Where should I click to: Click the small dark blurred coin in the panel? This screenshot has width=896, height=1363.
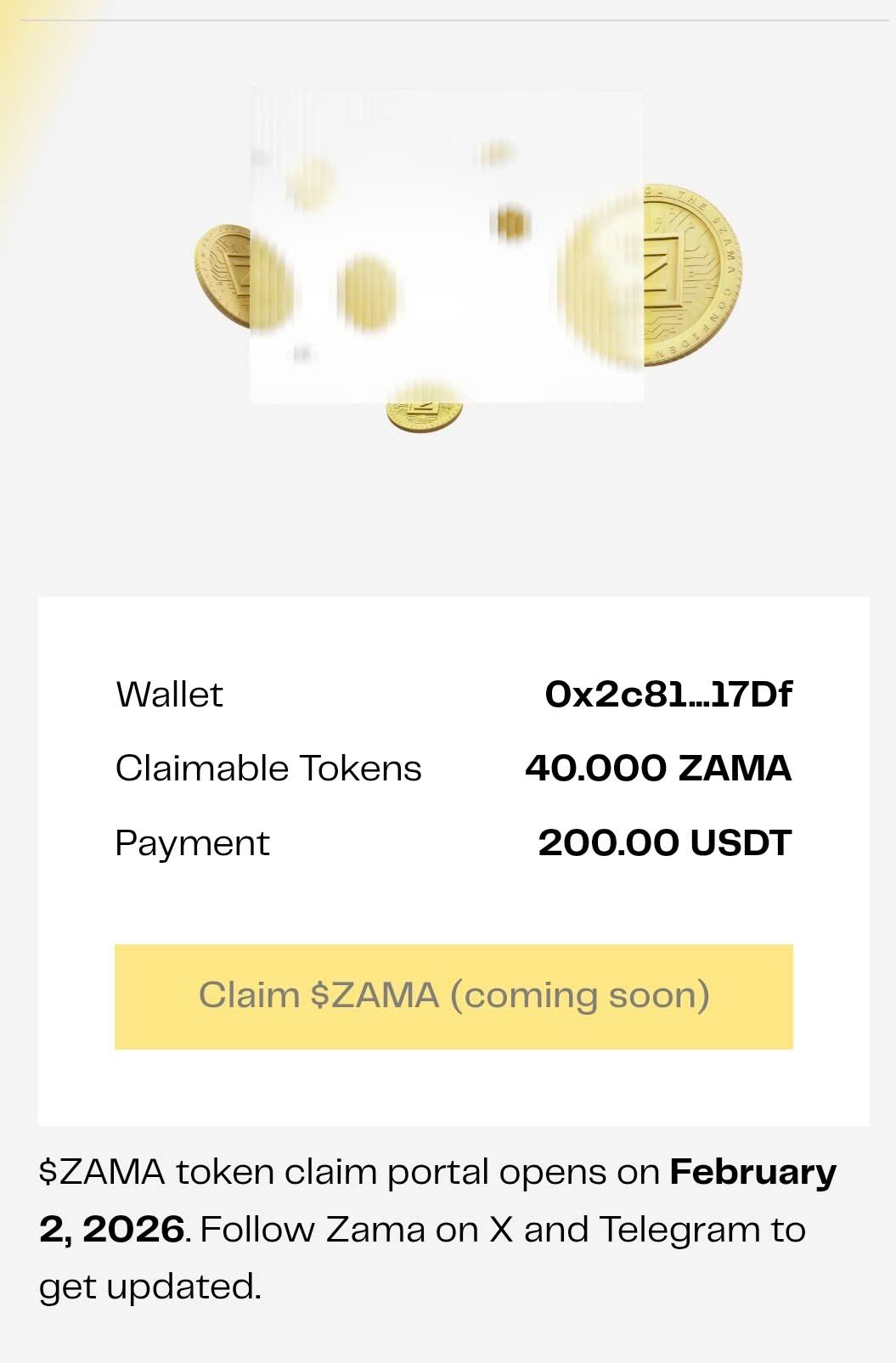coord(511,222)
